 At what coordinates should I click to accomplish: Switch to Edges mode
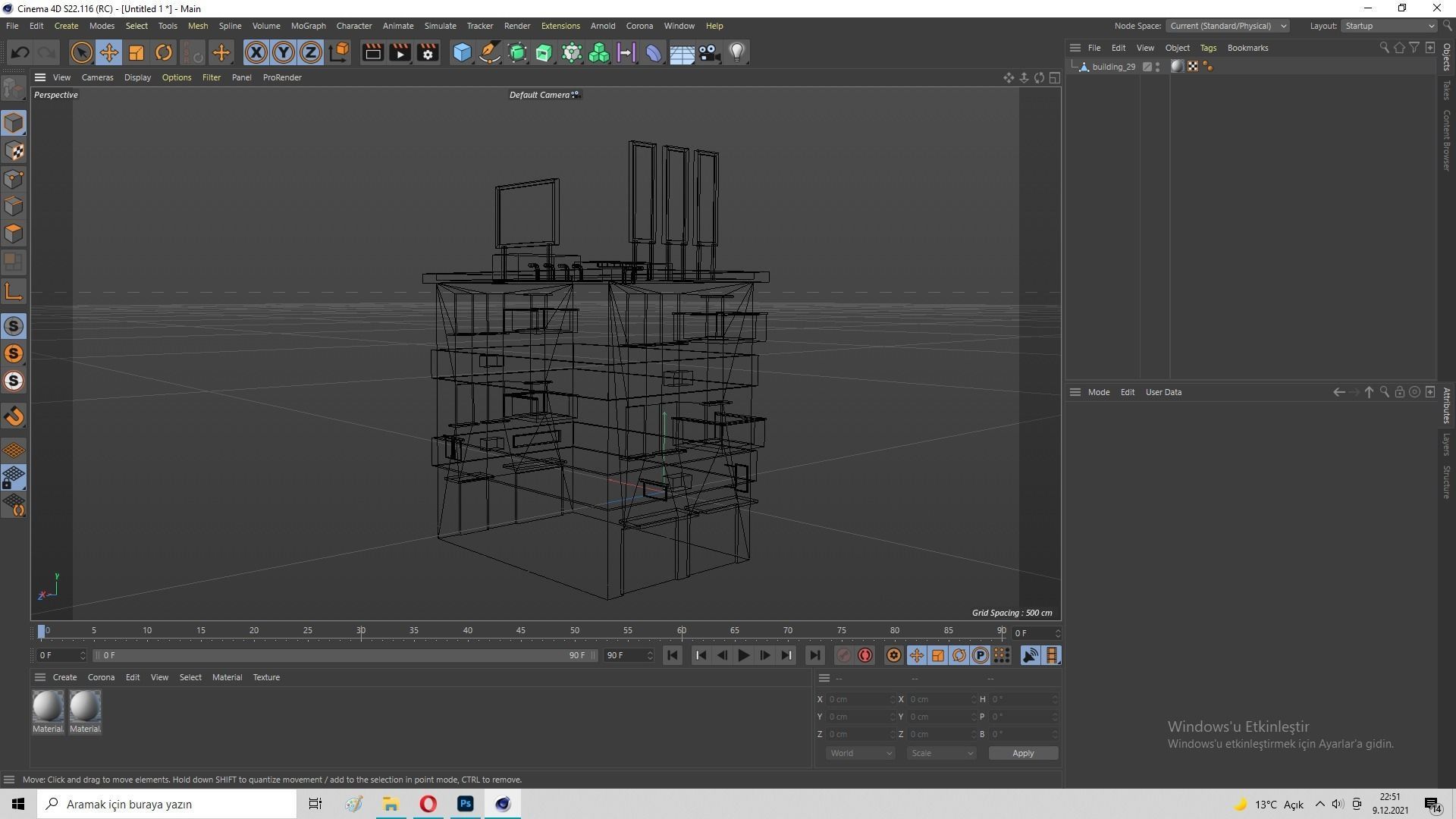click(14, 206)
